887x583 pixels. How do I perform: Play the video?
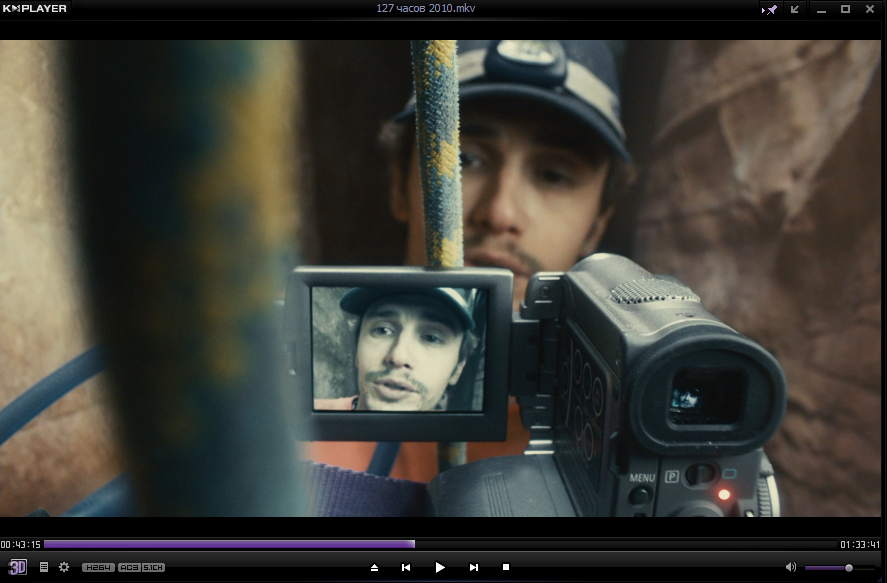[440, 567]
